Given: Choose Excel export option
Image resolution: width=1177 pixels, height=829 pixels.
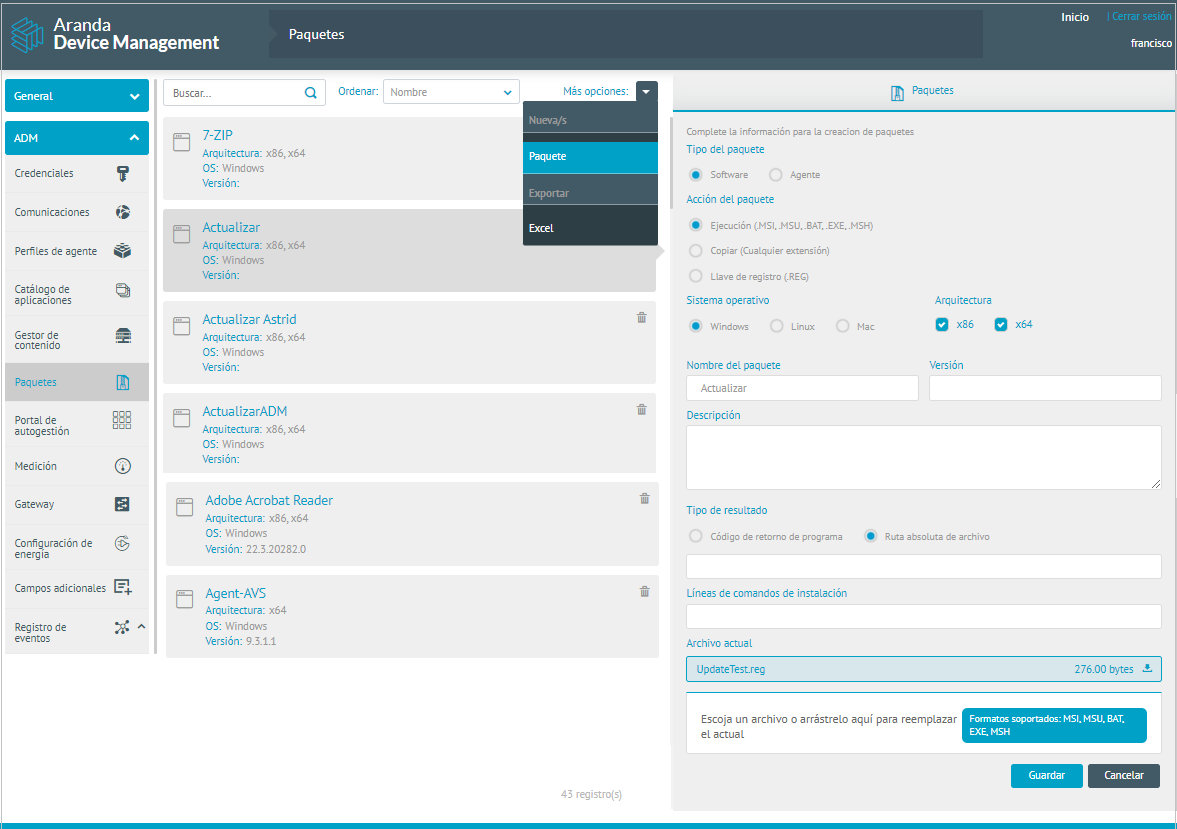Looking at the screenshot, I should pyautogui.click(x=590, y=228).
